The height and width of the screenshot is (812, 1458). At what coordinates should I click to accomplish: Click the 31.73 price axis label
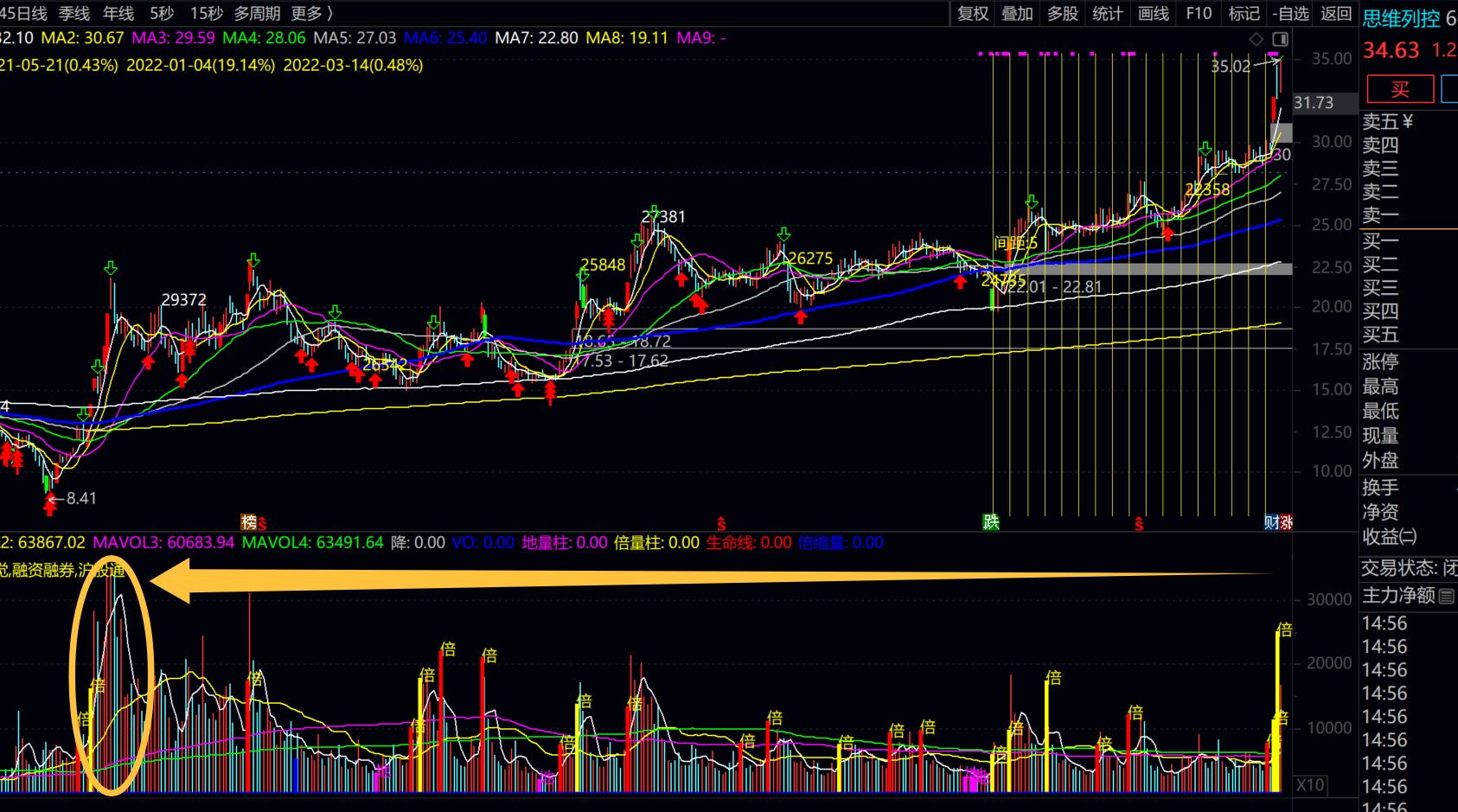[1314, 103]
